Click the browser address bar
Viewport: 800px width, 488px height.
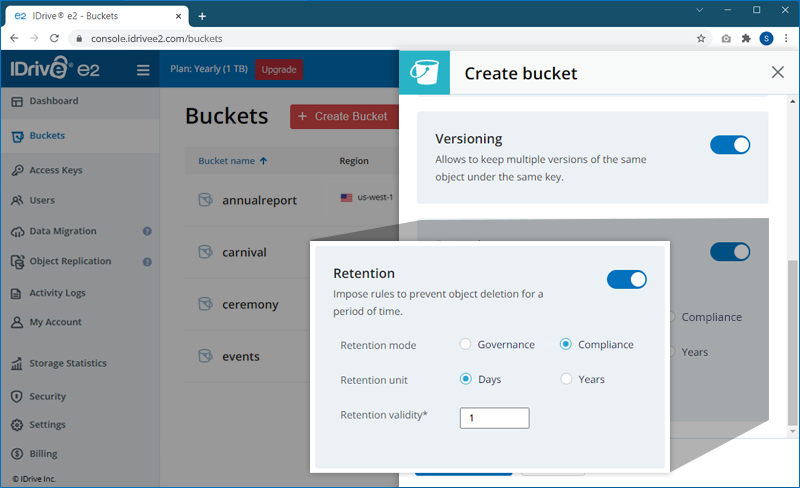coord(388,38)
